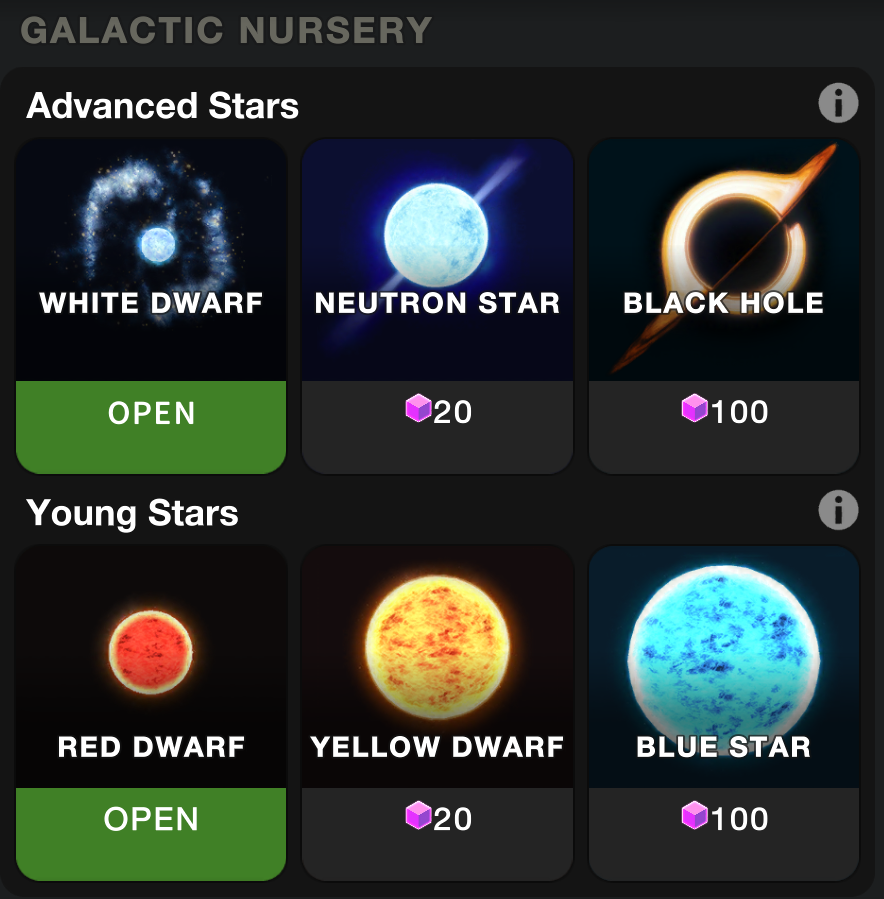This screenshot has height=899, width=884.
Task: Click the gem icon under Neutron Star
Action: [x=418, y=408]
